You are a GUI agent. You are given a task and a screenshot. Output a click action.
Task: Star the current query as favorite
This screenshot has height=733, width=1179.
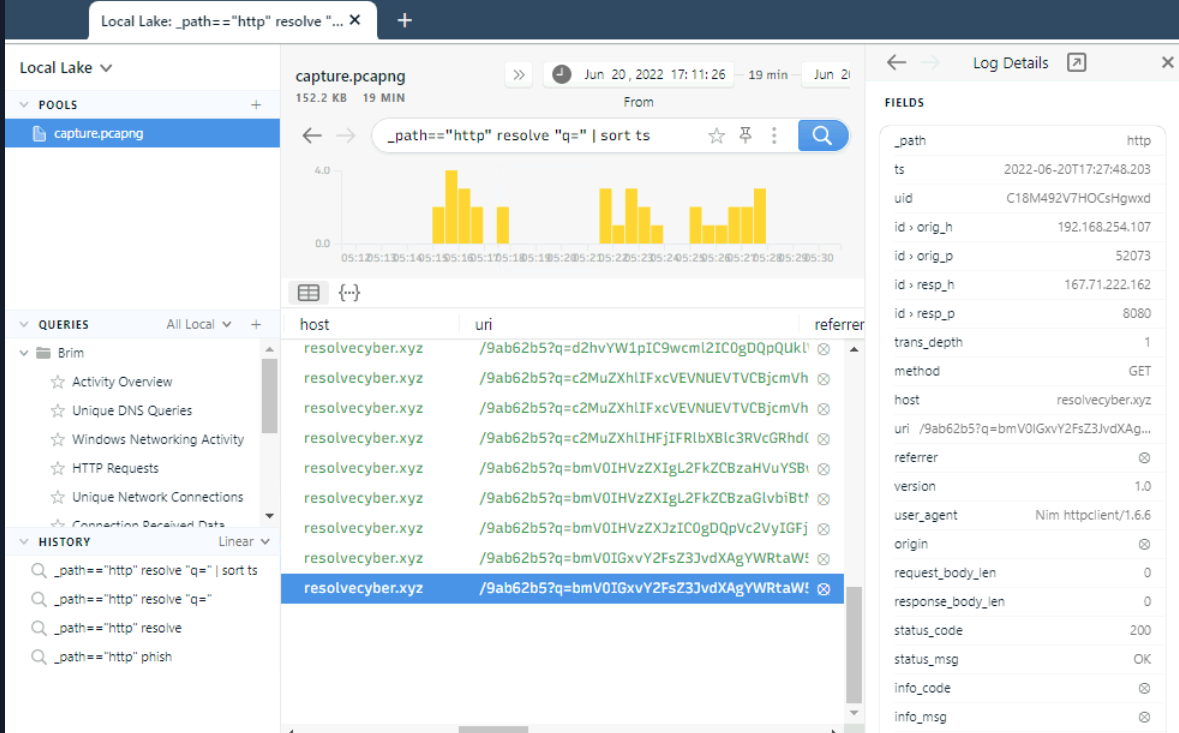coord(716,136)
